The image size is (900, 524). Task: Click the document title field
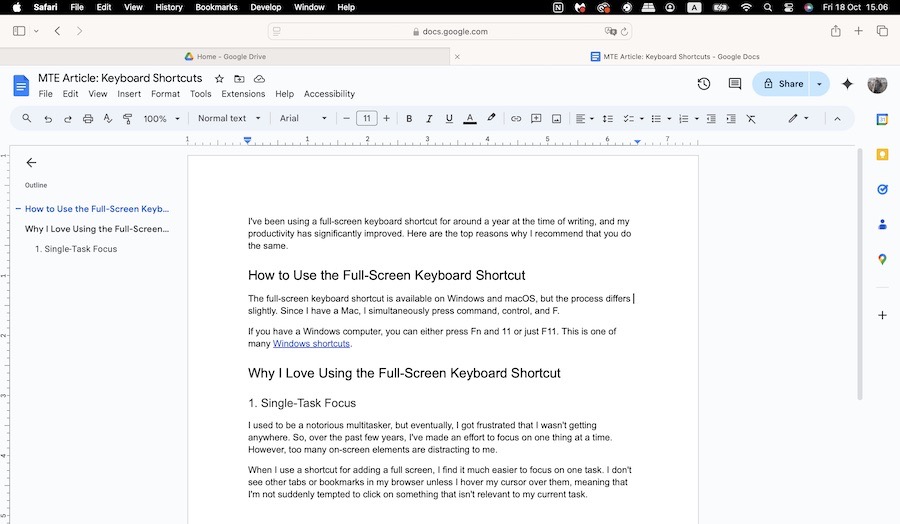point(120,78)
